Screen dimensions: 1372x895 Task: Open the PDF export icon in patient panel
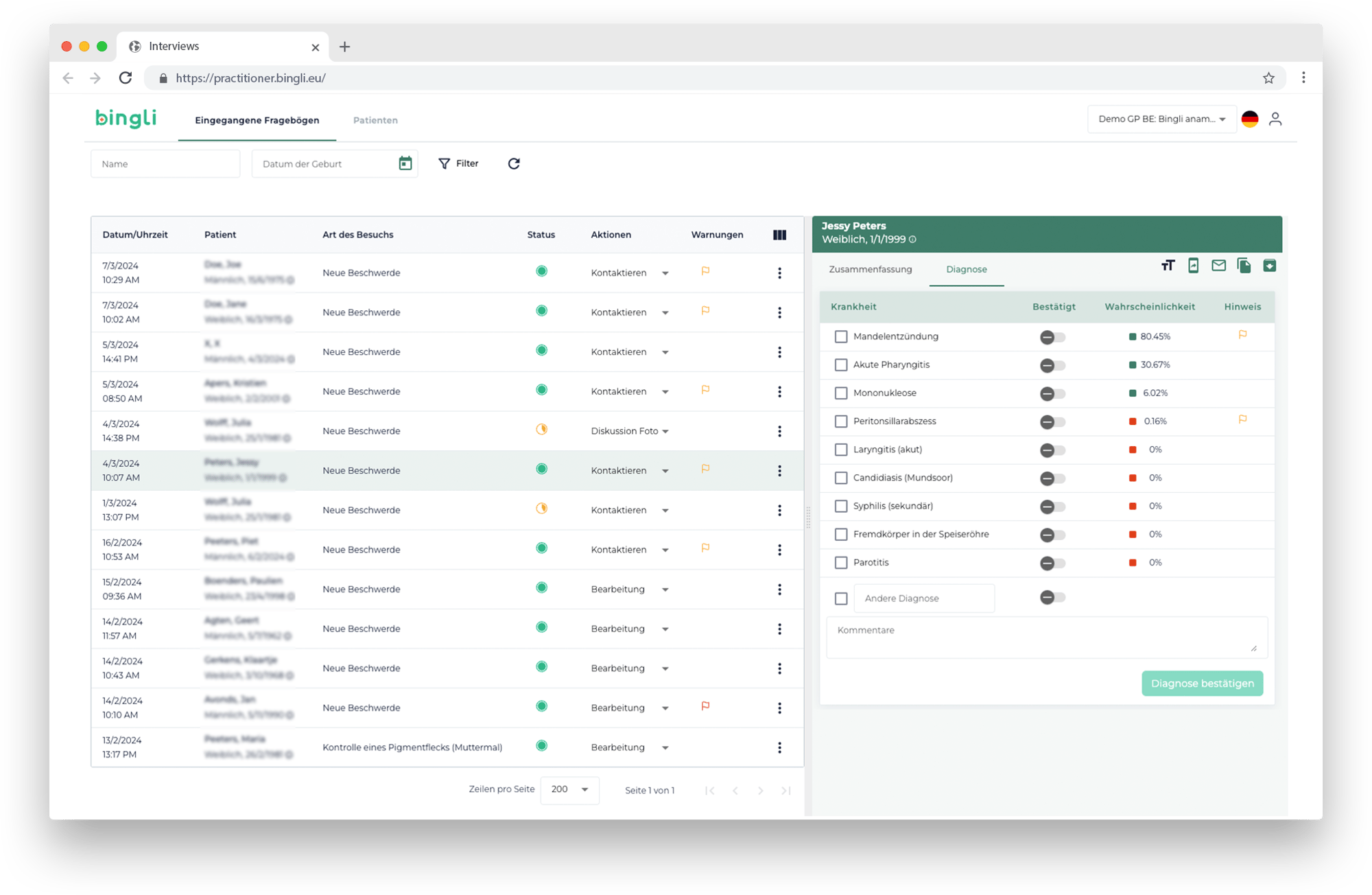(x=1193, y=266)
